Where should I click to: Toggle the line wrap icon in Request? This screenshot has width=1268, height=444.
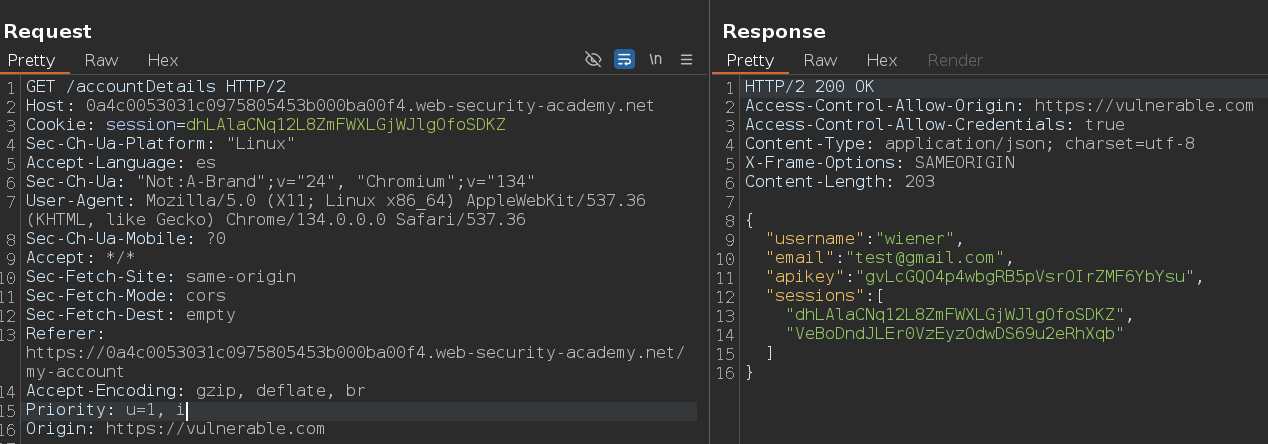click(624, 60)
